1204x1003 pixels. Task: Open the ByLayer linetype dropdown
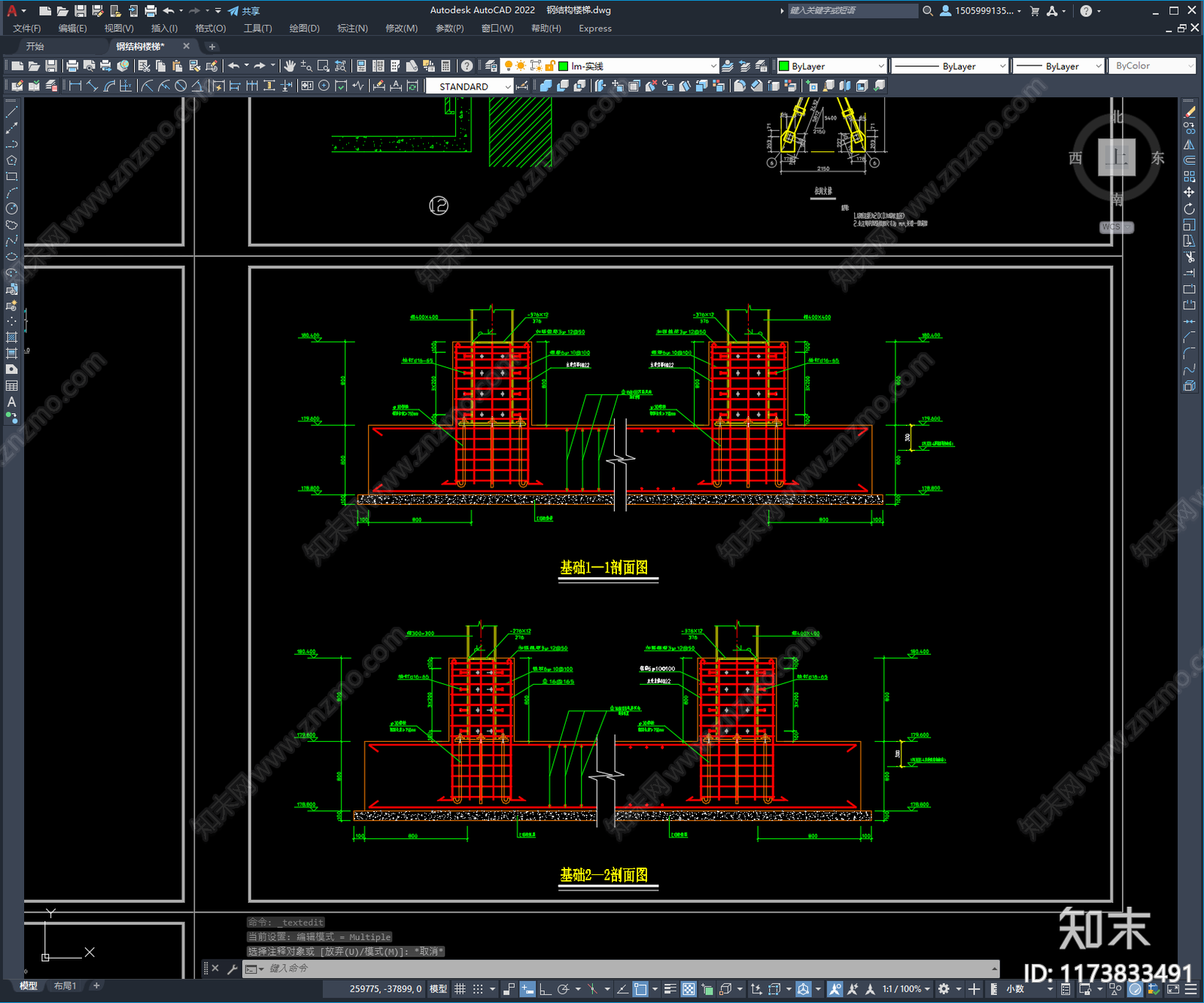click(950, 66)
